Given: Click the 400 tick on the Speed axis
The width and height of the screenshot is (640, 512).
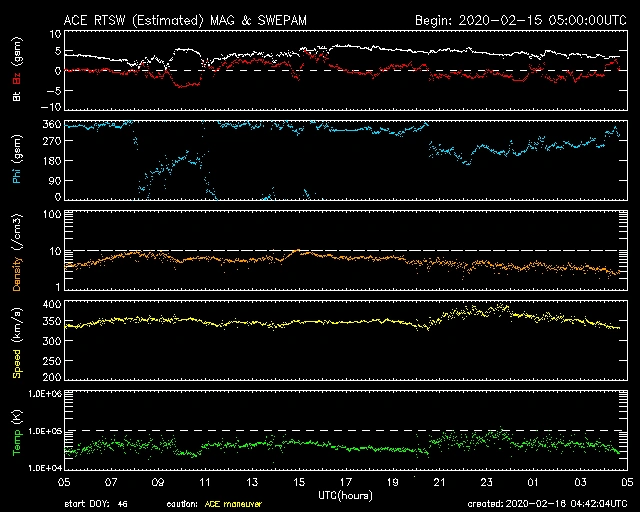Looking at the screenshot, I should coord(52,304).
